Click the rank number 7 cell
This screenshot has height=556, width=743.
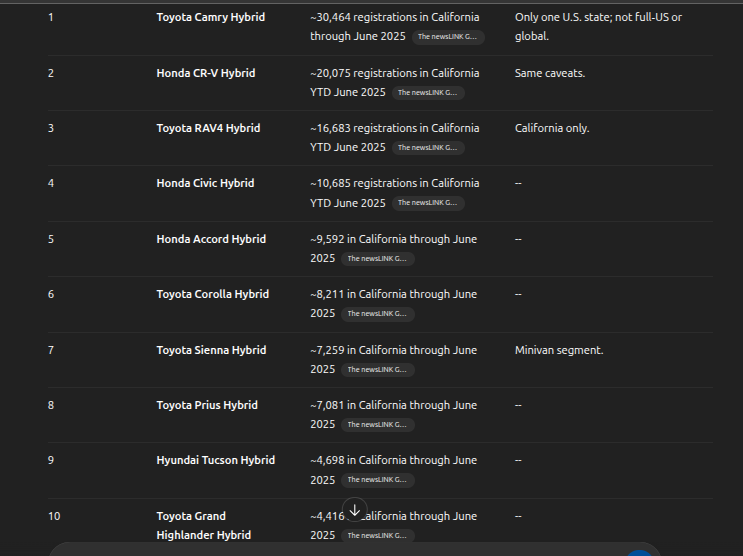point(51,350)
